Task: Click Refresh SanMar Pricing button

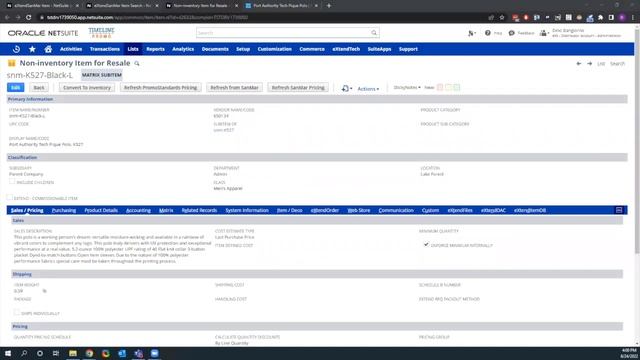Action: (x=298, y=87)
